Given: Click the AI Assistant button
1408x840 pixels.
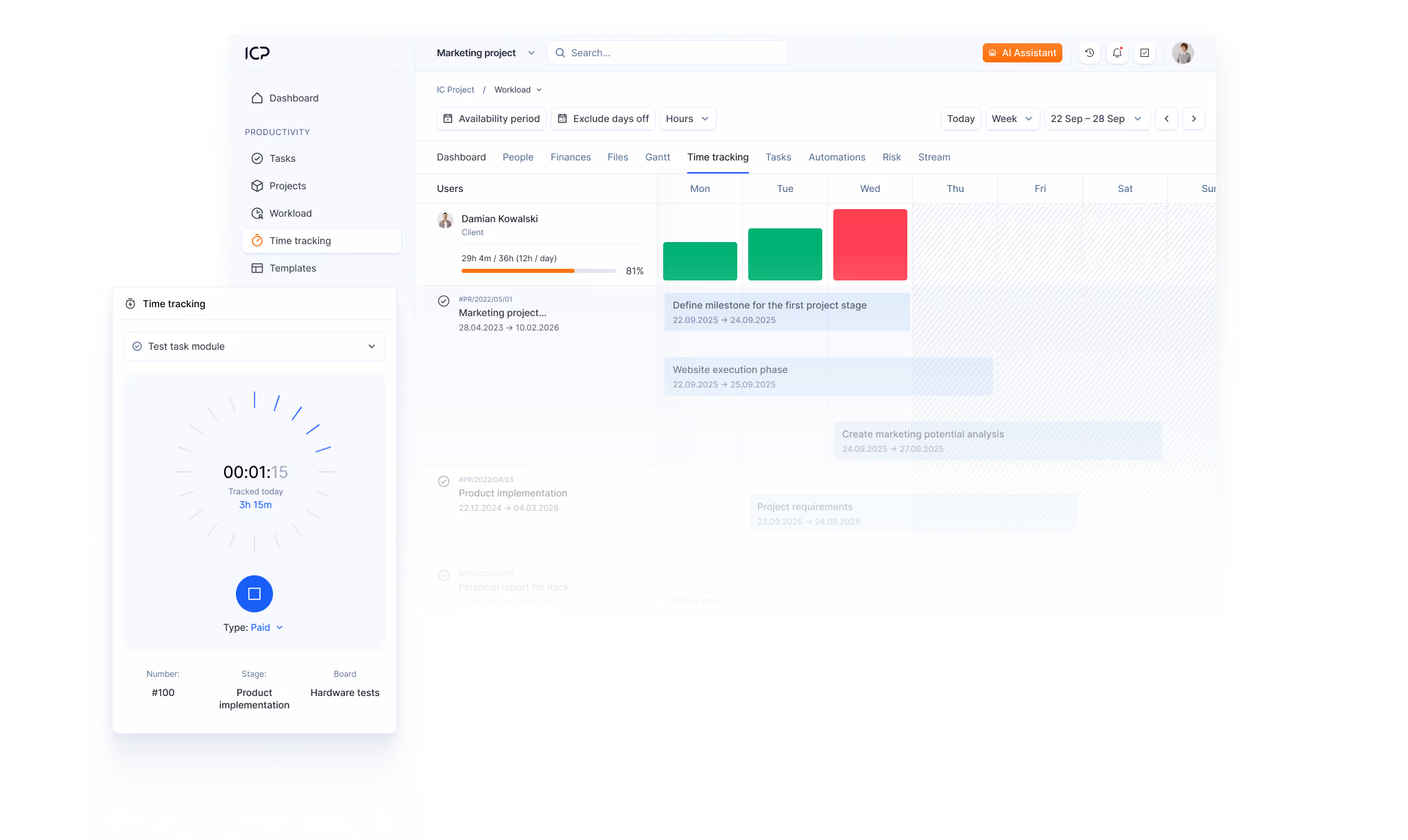Looking at the screenshot, I should pyautogui.click(x=1022, y=53).
